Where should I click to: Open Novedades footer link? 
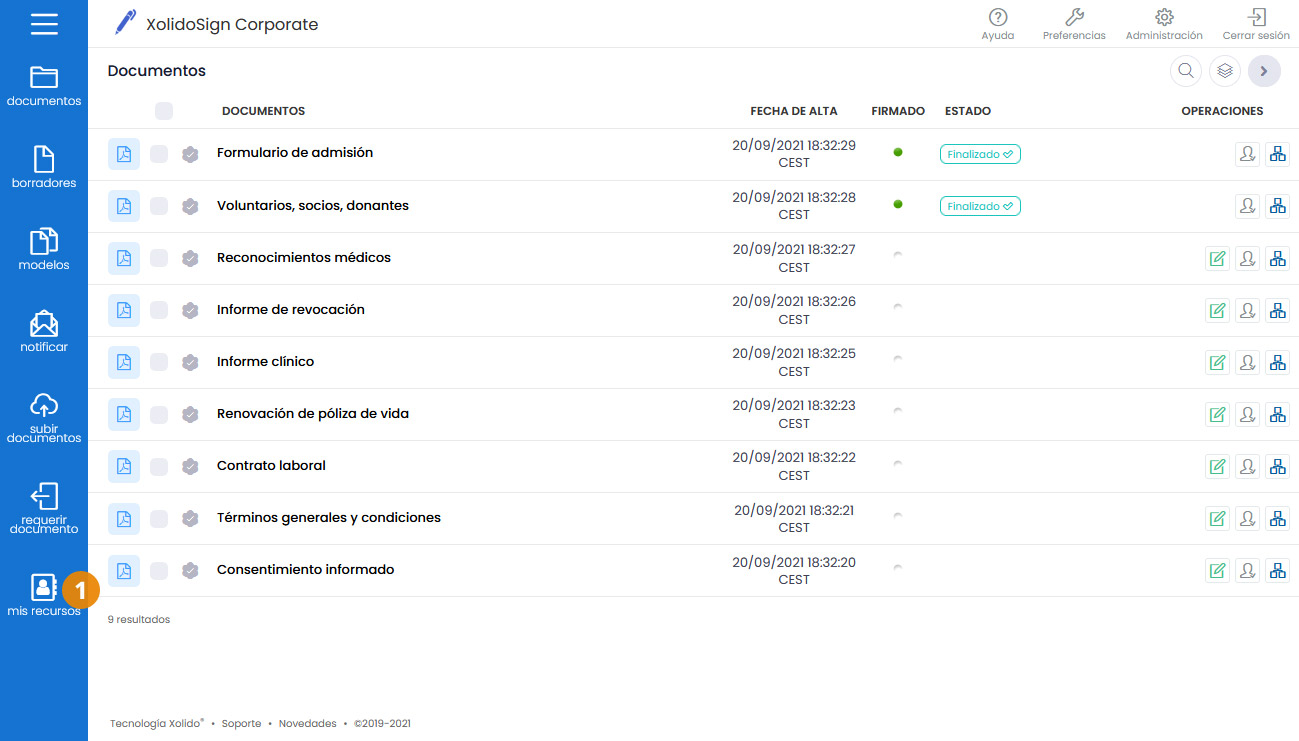307,724
